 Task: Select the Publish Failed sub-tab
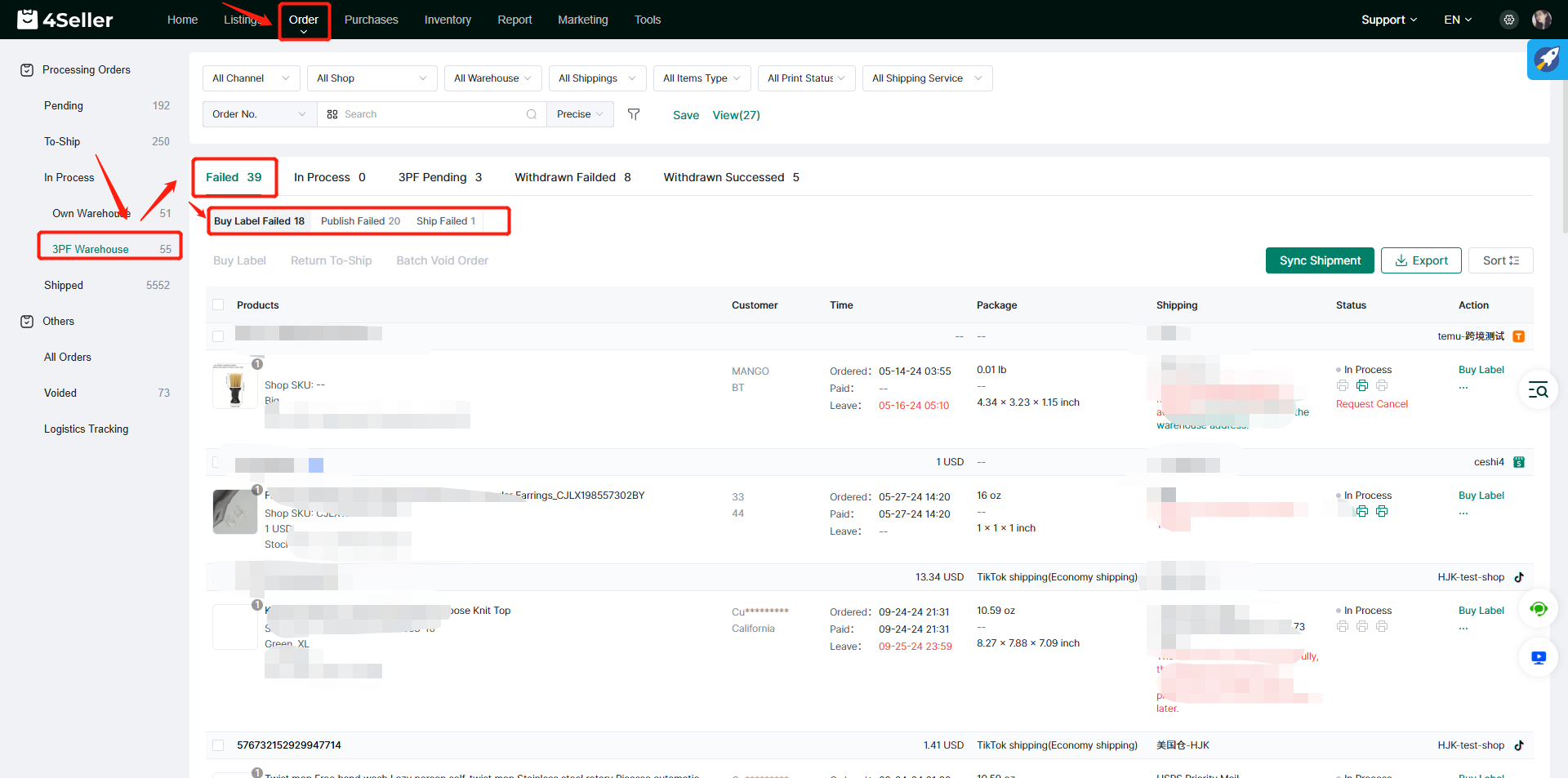(360, 221)
